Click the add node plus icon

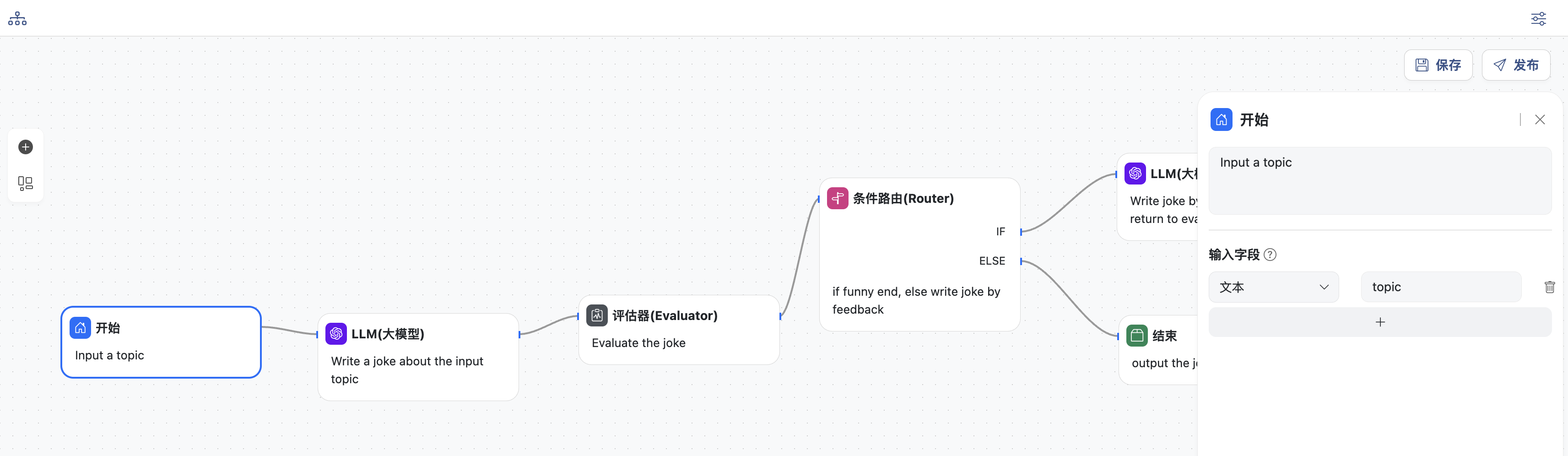26,147
